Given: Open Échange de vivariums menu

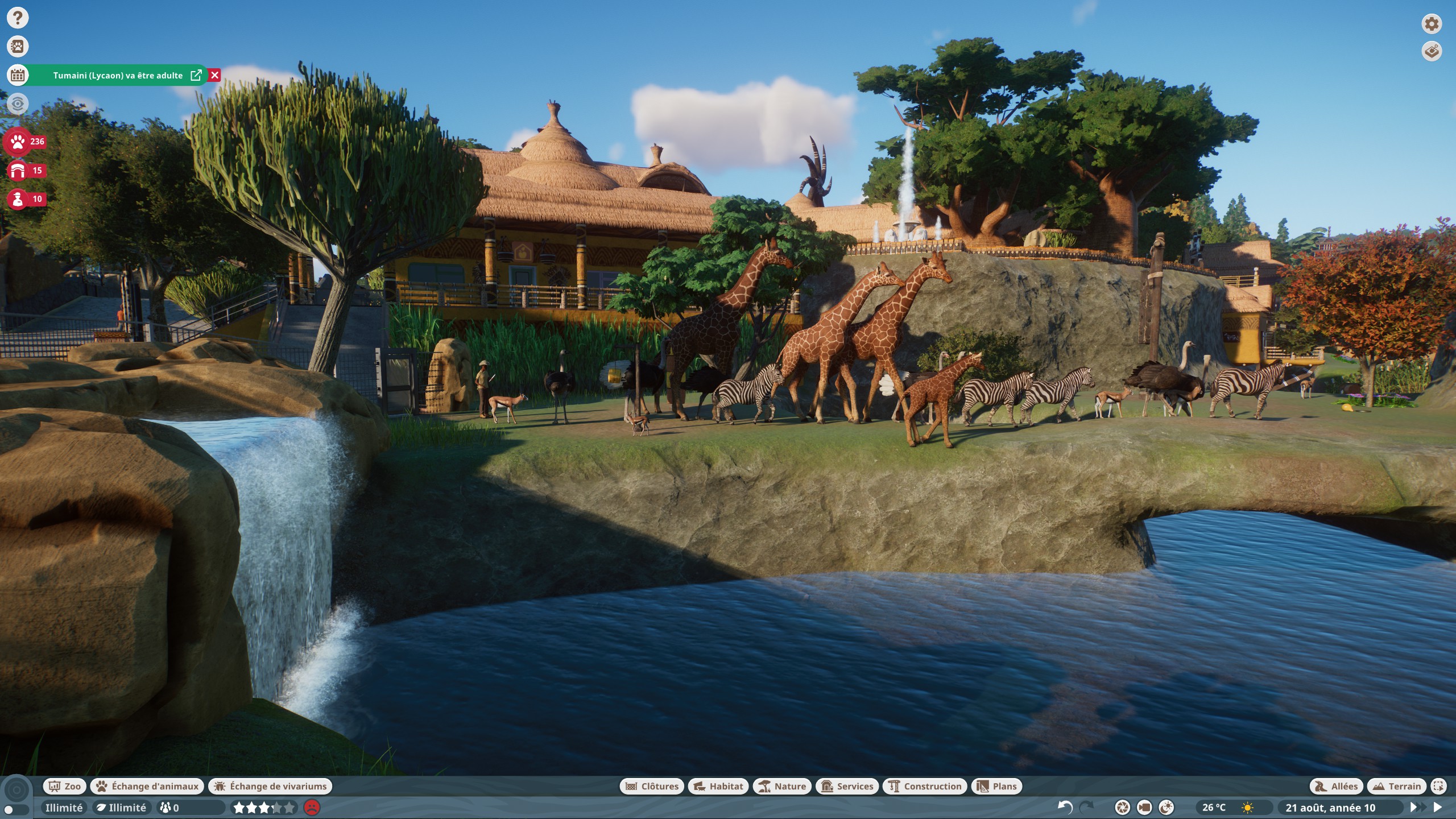Looking at the screenshot, I should pyautogui.click(x=270, y=786).
